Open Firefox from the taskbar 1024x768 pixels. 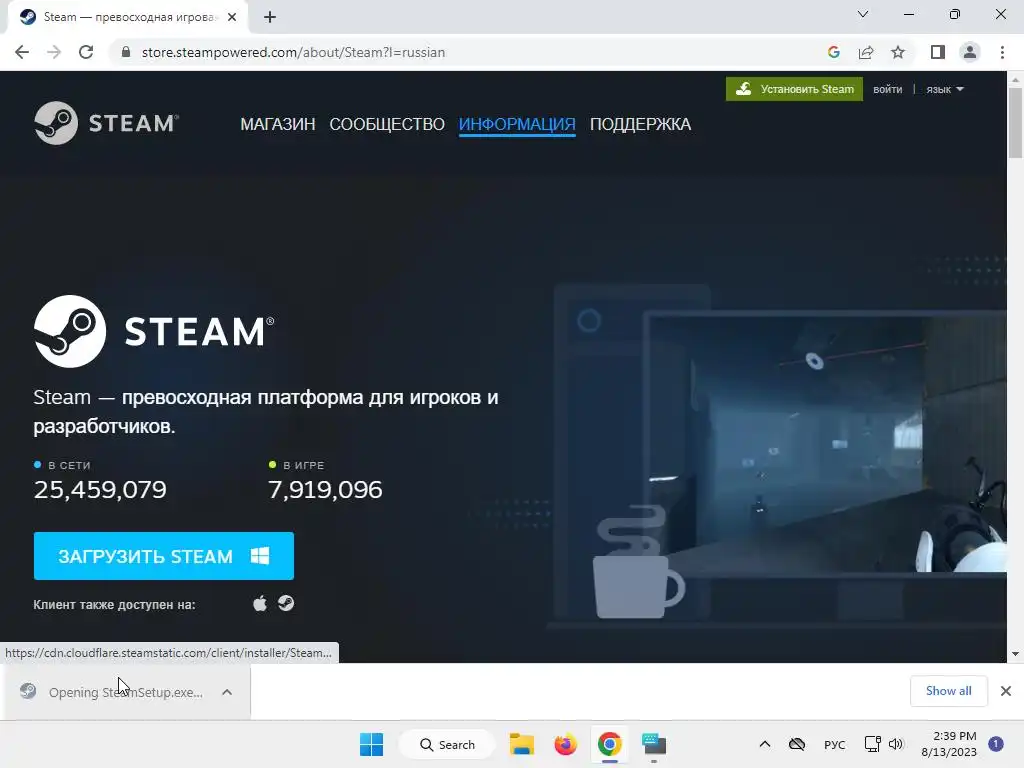click(x=566, y=744)
